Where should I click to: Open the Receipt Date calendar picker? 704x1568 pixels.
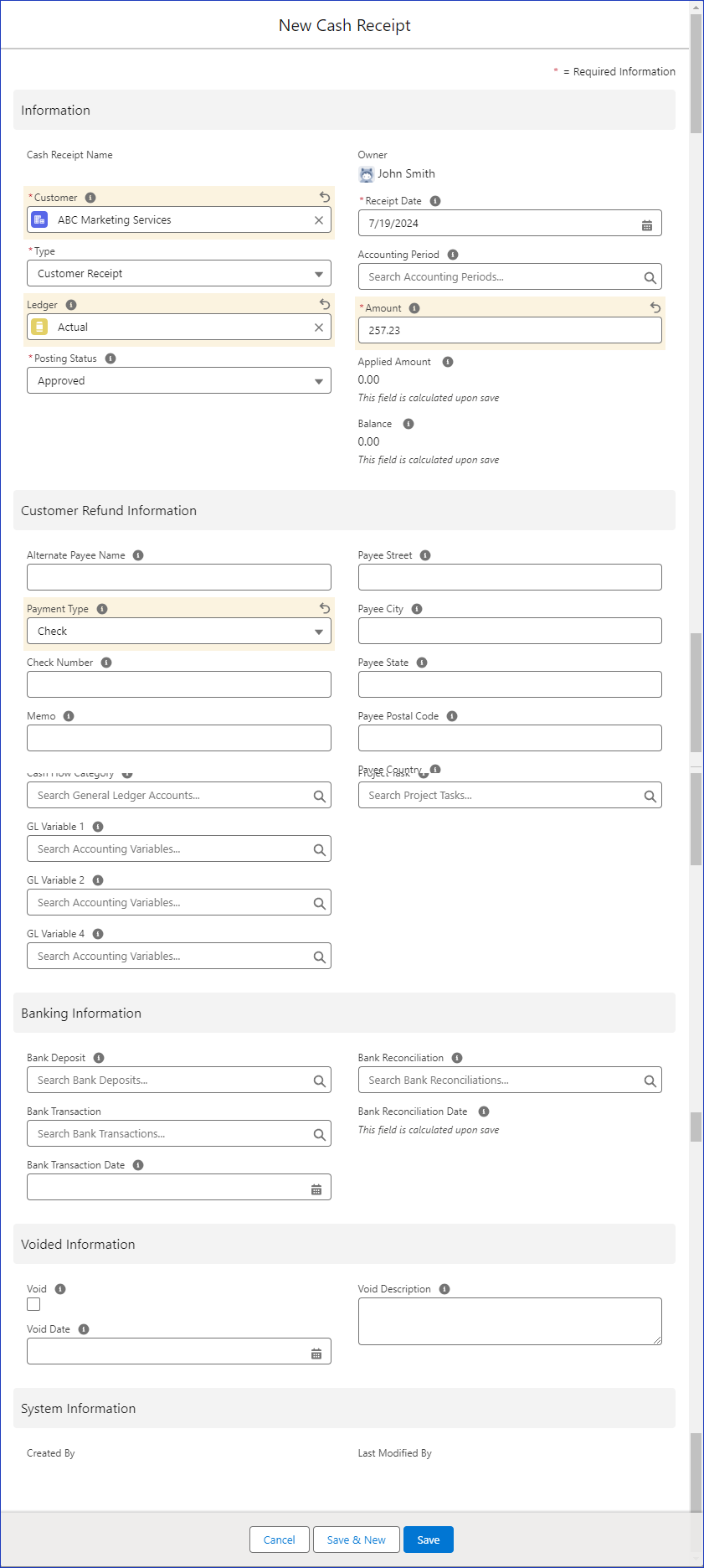647,224
